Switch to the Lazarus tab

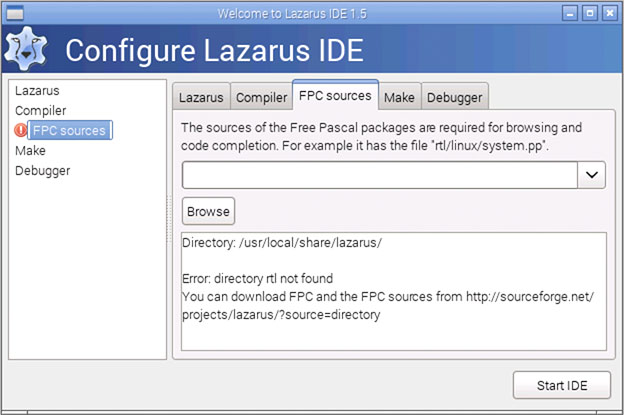click(x=201, y=97)
